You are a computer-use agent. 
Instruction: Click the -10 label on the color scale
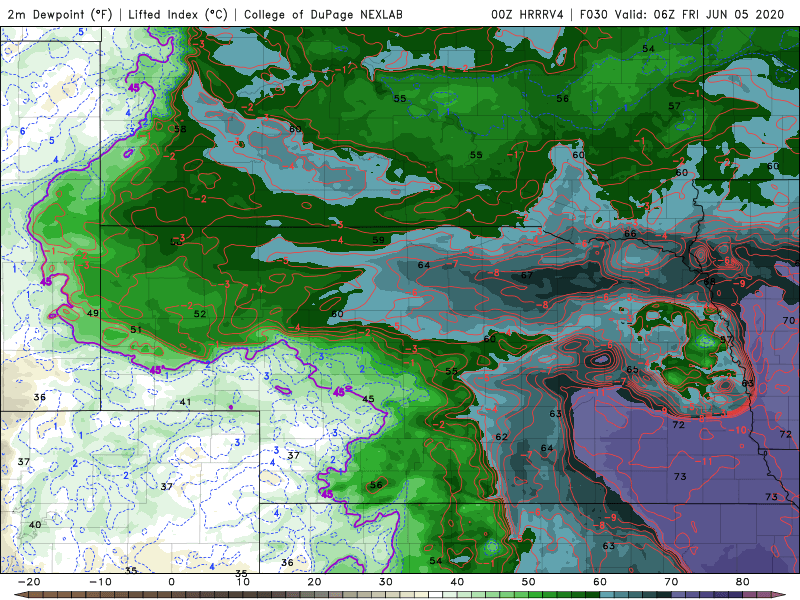(x=100, y=582)
